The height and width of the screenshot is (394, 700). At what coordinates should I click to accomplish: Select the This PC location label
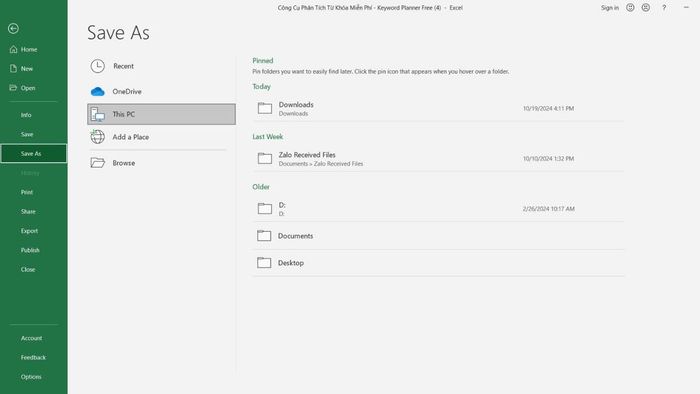(123, 114)
